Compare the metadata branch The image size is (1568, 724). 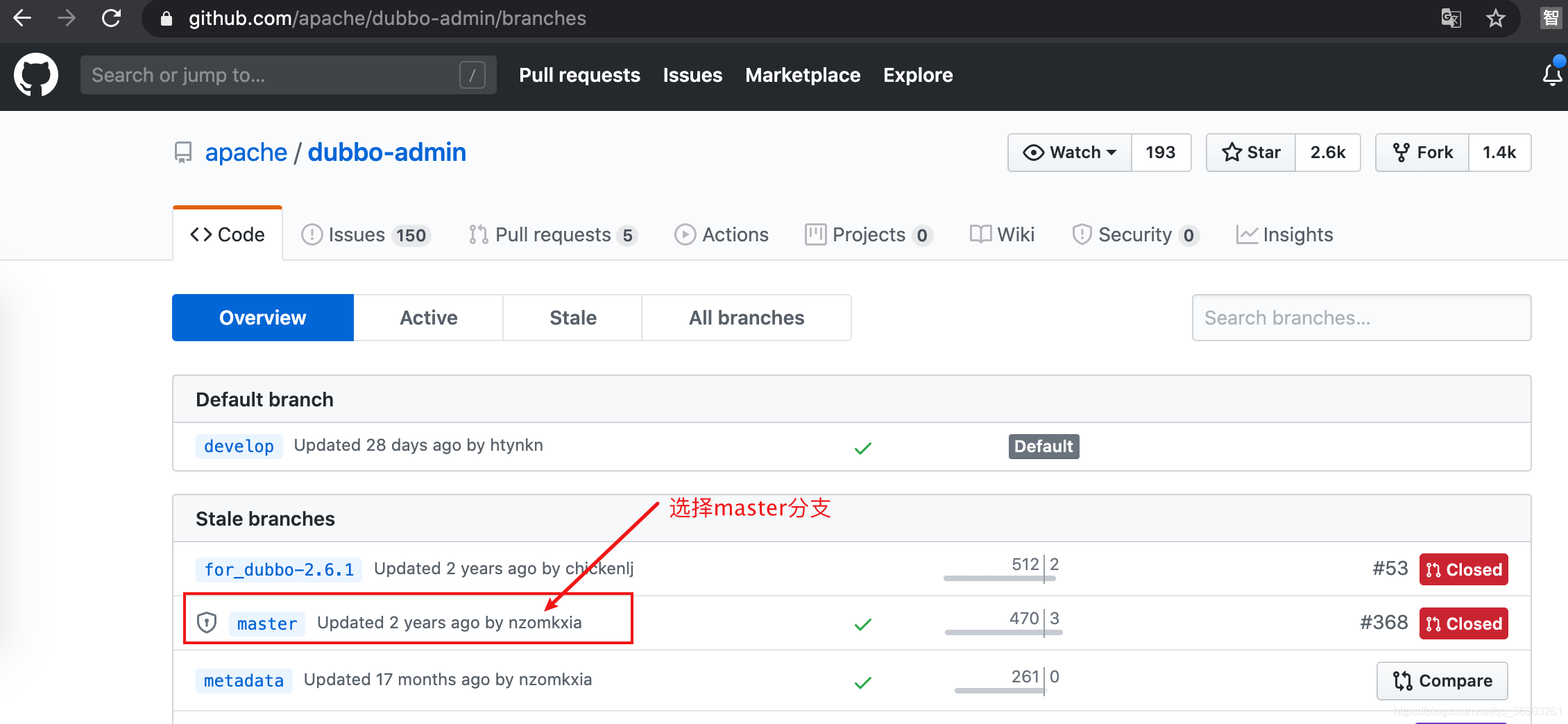pyautogui.click(x=1442, y=681)
